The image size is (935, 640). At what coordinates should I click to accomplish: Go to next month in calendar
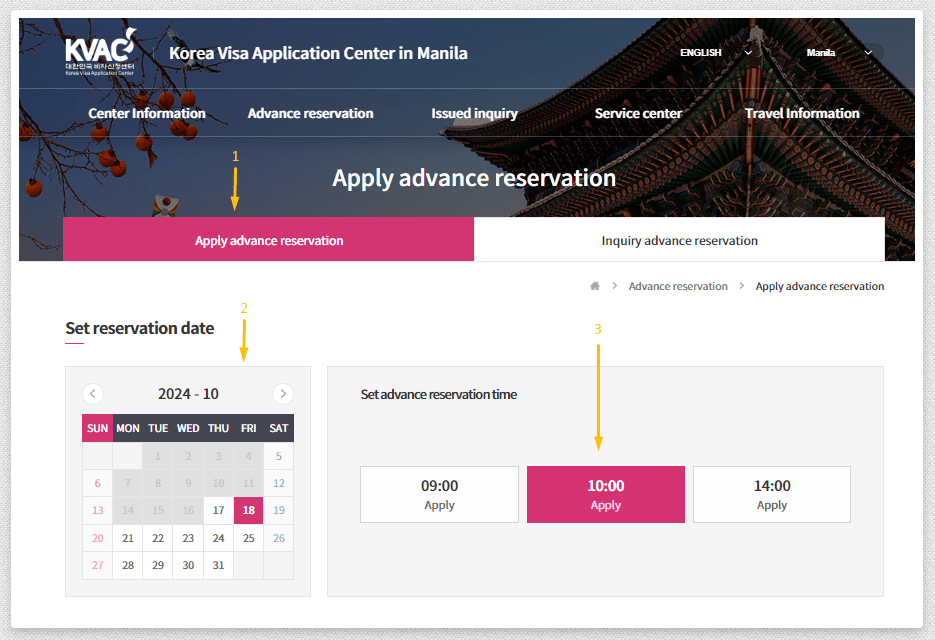click(x=283, y=394)
